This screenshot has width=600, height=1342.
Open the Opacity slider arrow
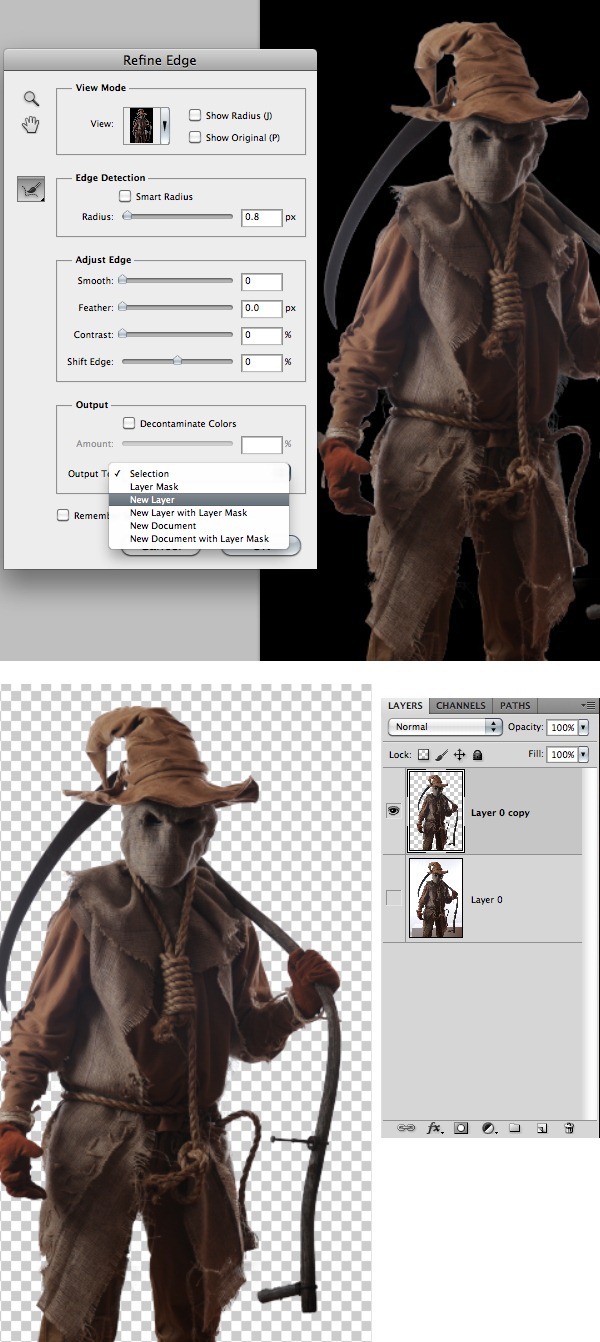click(583, 727)
